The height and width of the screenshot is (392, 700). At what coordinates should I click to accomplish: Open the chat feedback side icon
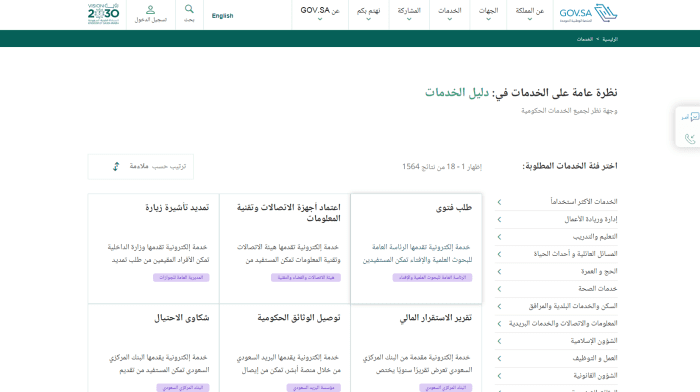690,117
